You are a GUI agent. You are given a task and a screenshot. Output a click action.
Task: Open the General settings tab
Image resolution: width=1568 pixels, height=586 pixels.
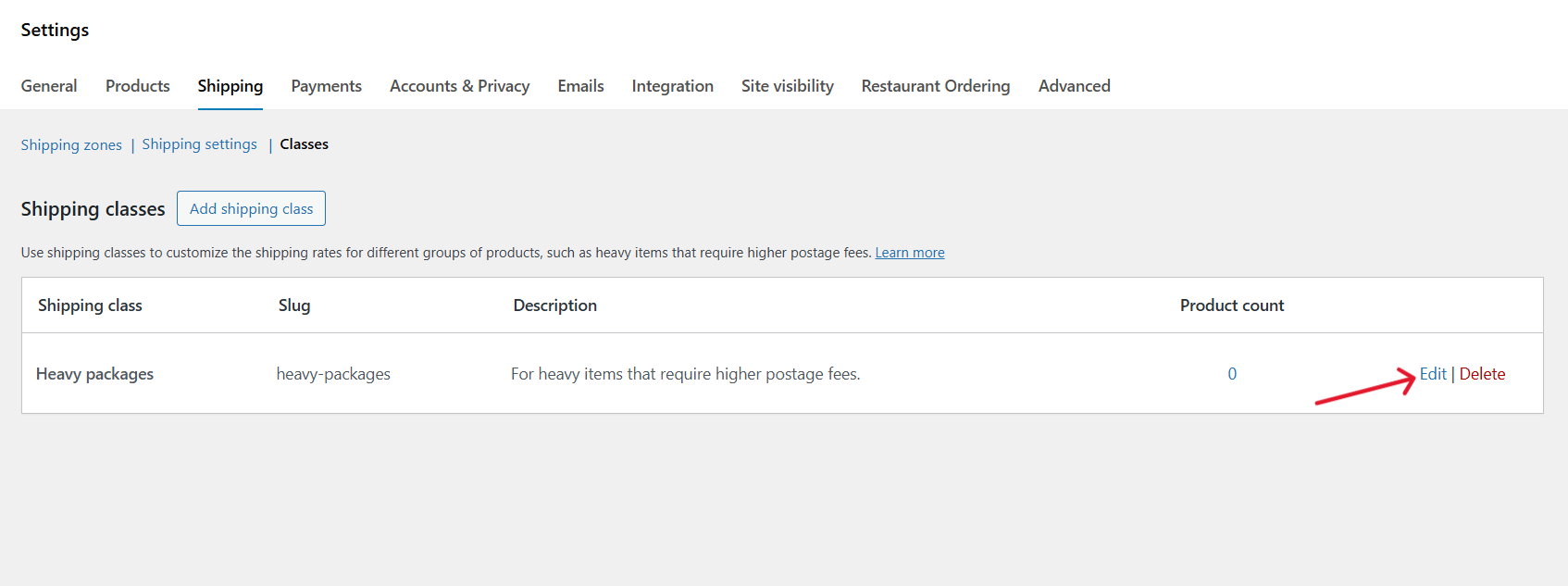click(49, 86)
